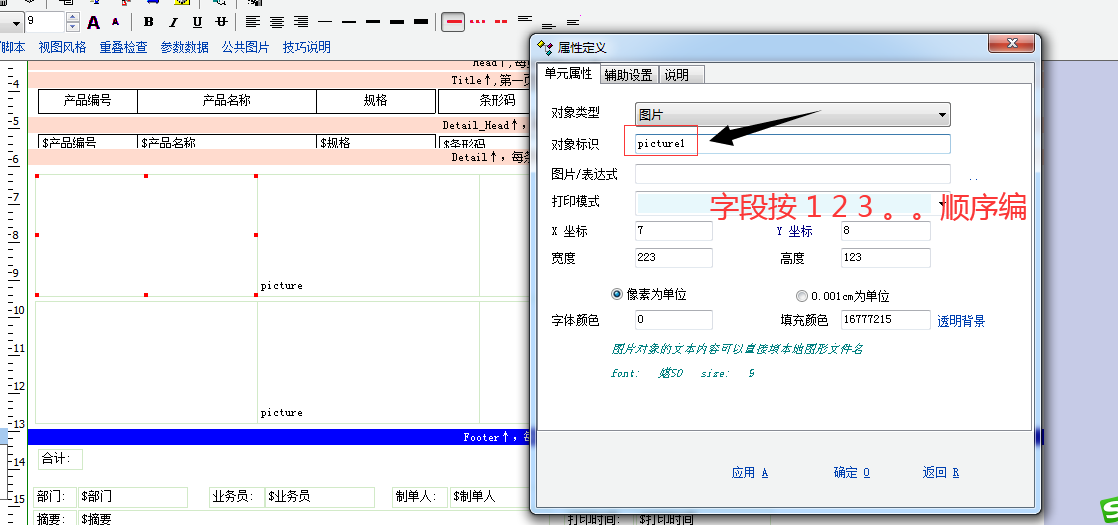Click the 对象标识 picture1 input field
The image size is (1118, 525).
click(x=792, y=144)
